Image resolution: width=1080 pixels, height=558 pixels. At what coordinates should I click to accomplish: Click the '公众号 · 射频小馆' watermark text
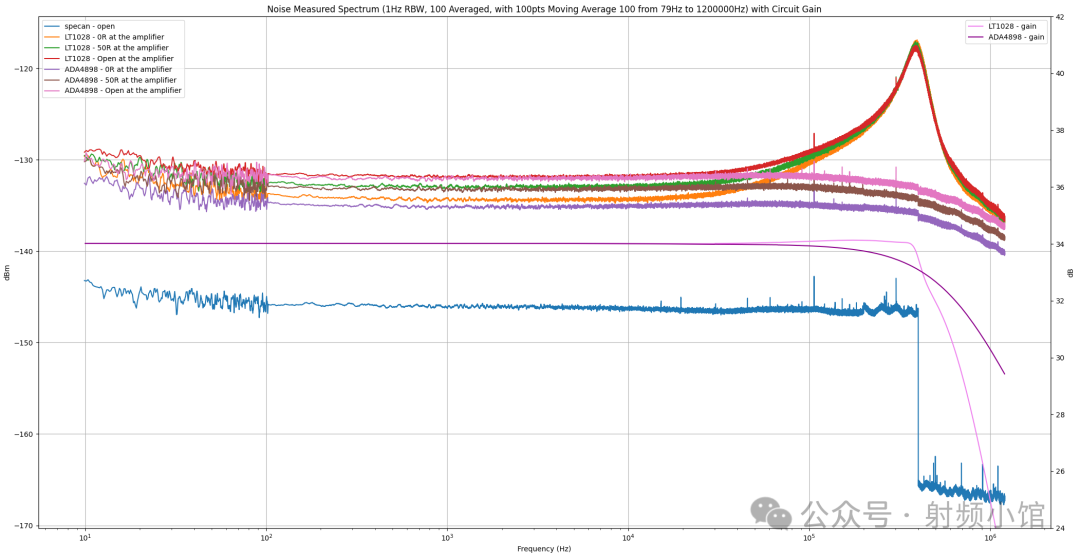[x=922, y=515]
